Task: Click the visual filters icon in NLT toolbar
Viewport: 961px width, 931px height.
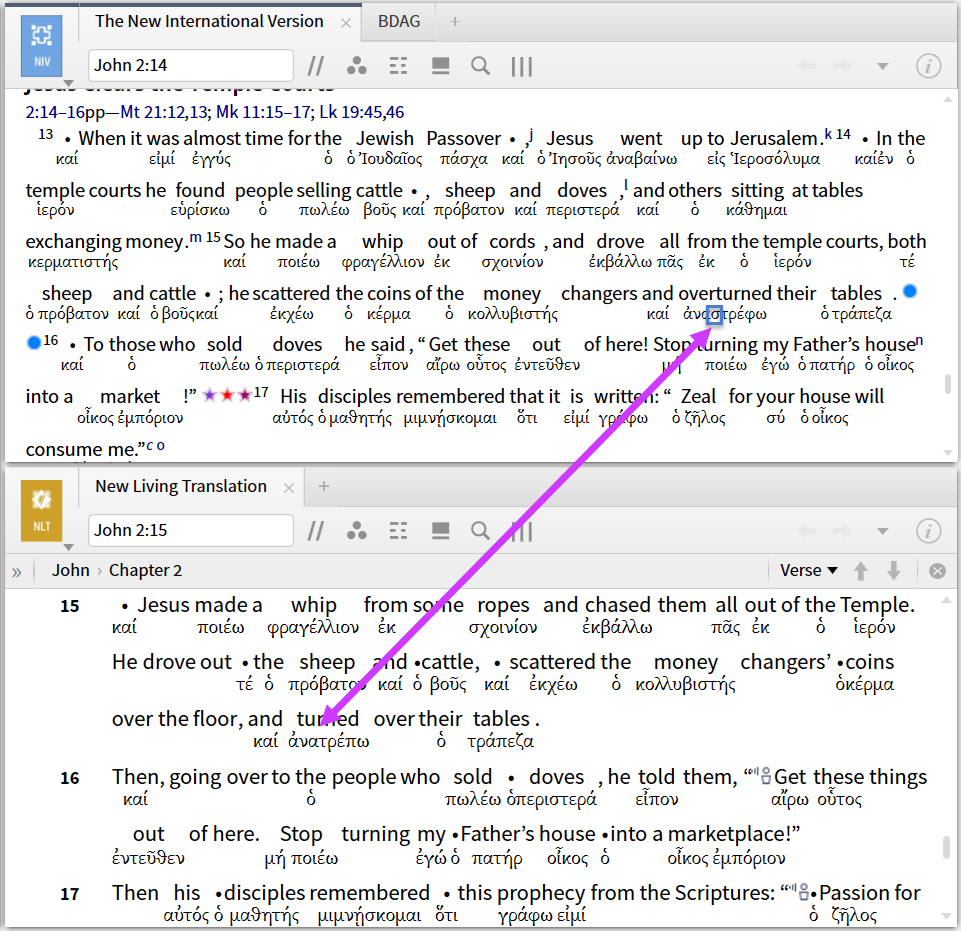Action: pyautogui.click(x=357, y=531)
